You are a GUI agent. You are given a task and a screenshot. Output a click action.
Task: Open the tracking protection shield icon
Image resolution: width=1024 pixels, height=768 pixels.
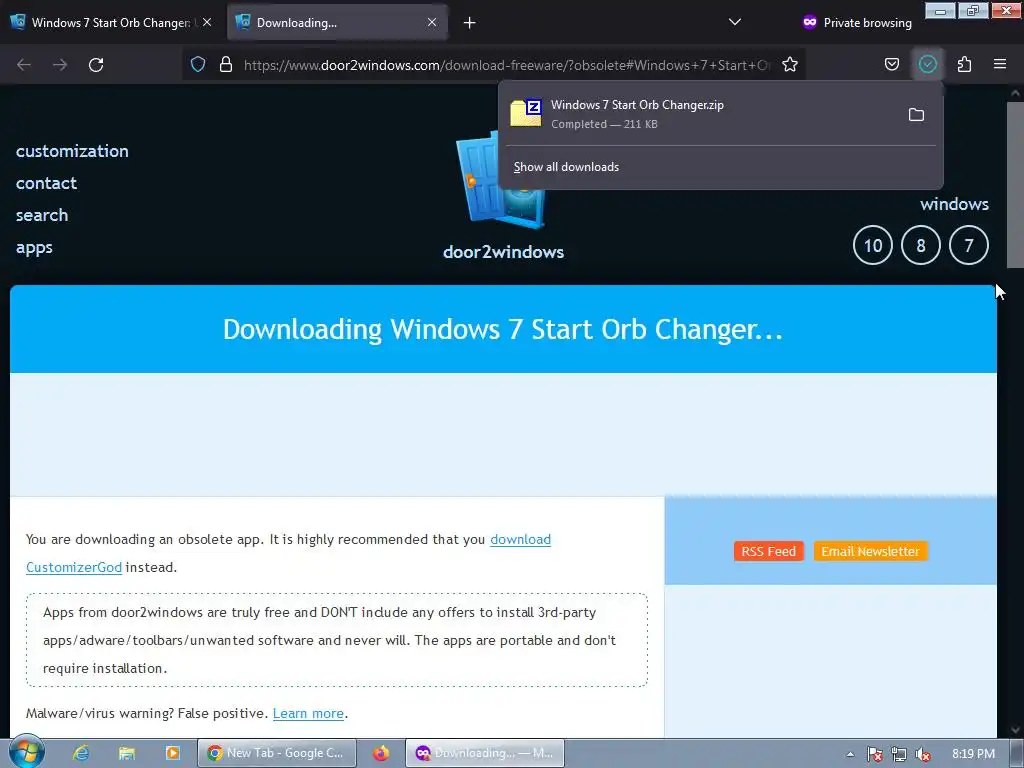pos(198,65)
